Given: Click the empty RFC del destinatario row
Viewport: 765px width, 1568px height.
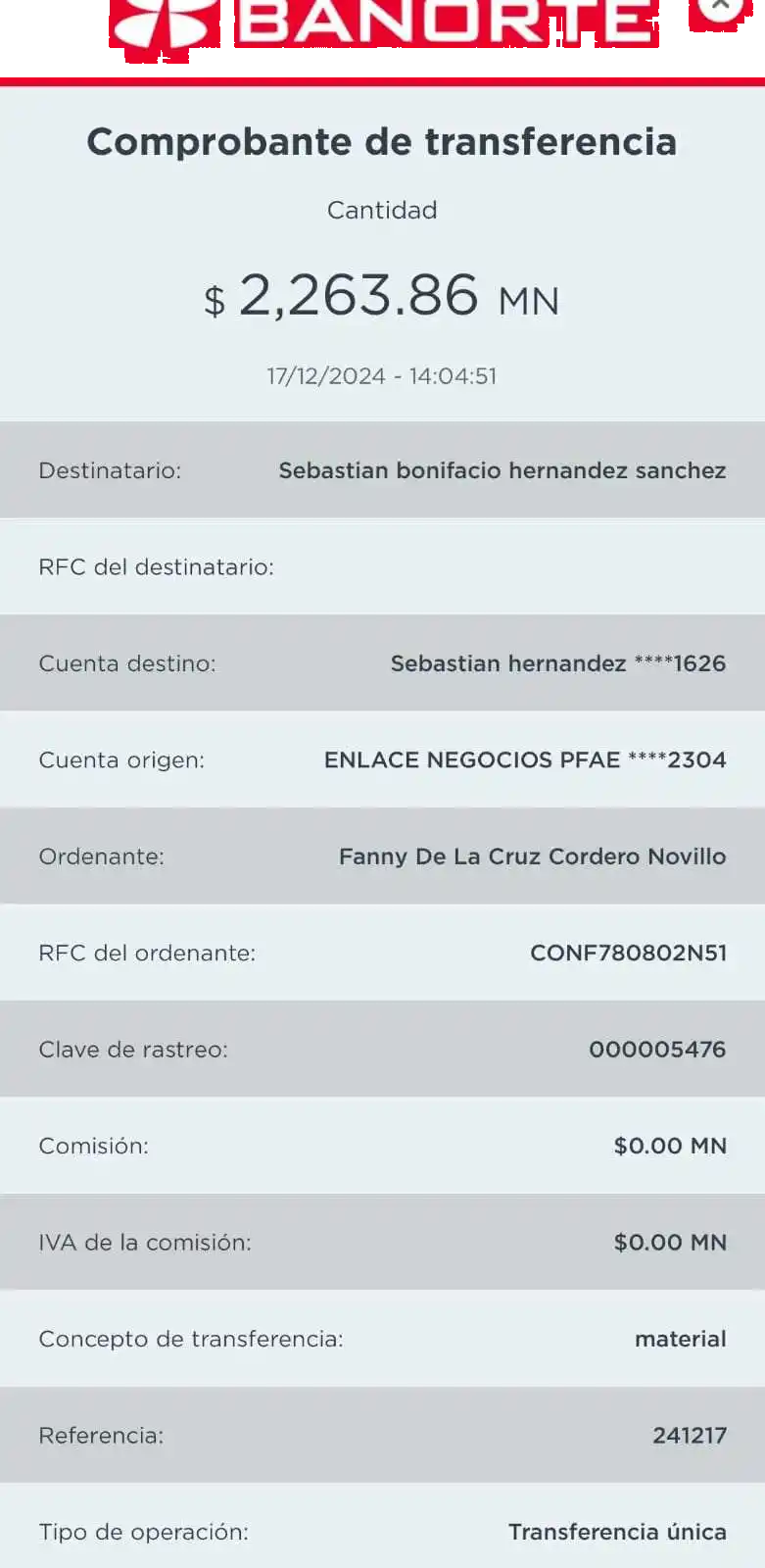Looking at the screenshot, I should tap(382, 567).
